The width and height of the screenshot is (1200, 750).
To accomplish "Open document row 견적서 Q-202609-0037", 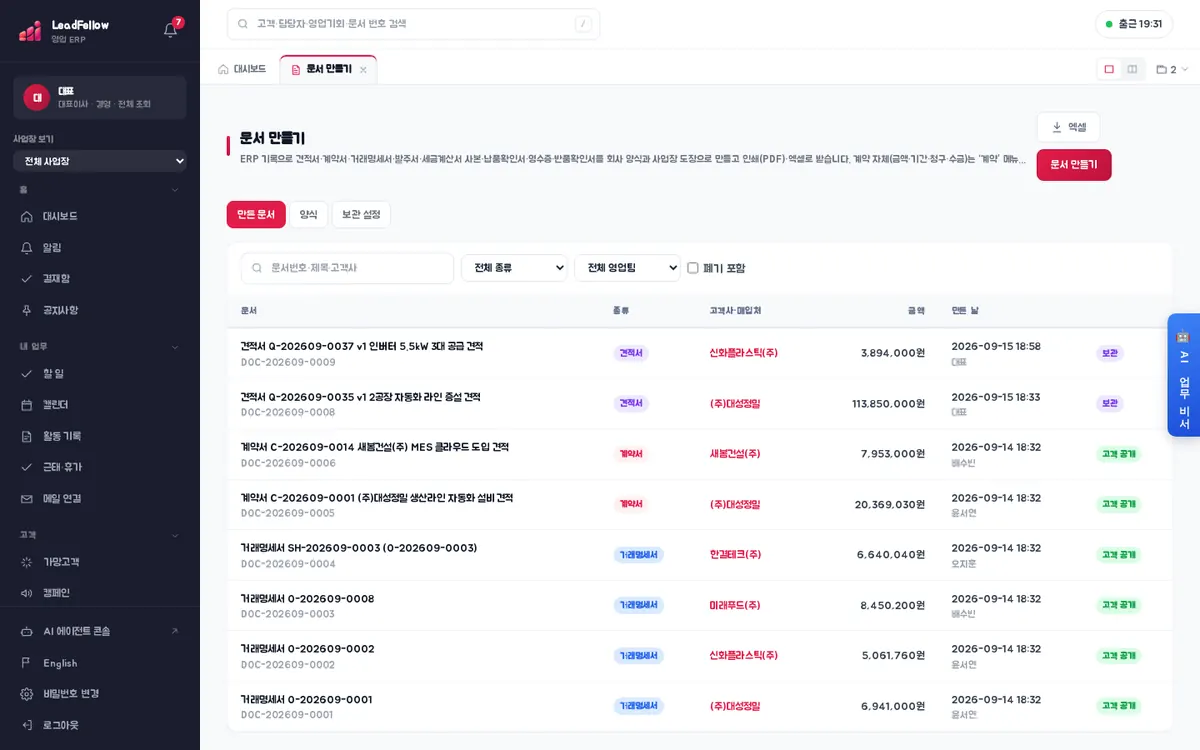I will (699, 353).
